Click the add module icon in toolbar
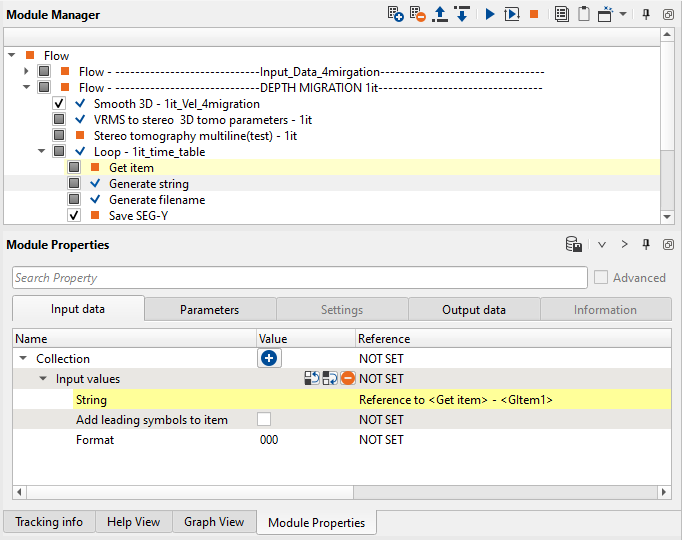This screenshot has width=682, height=540. (x=395, y=15)
